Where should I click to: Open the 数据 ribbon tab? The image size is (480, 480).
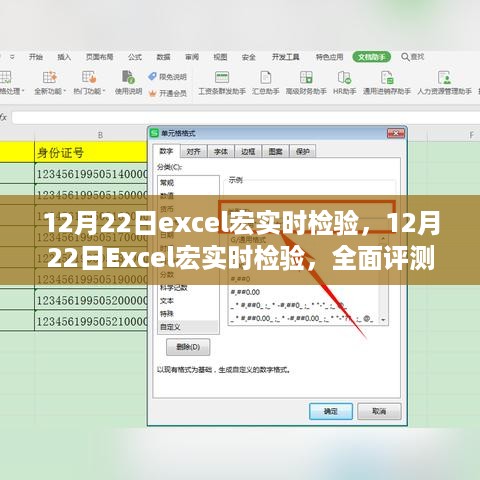163,57
